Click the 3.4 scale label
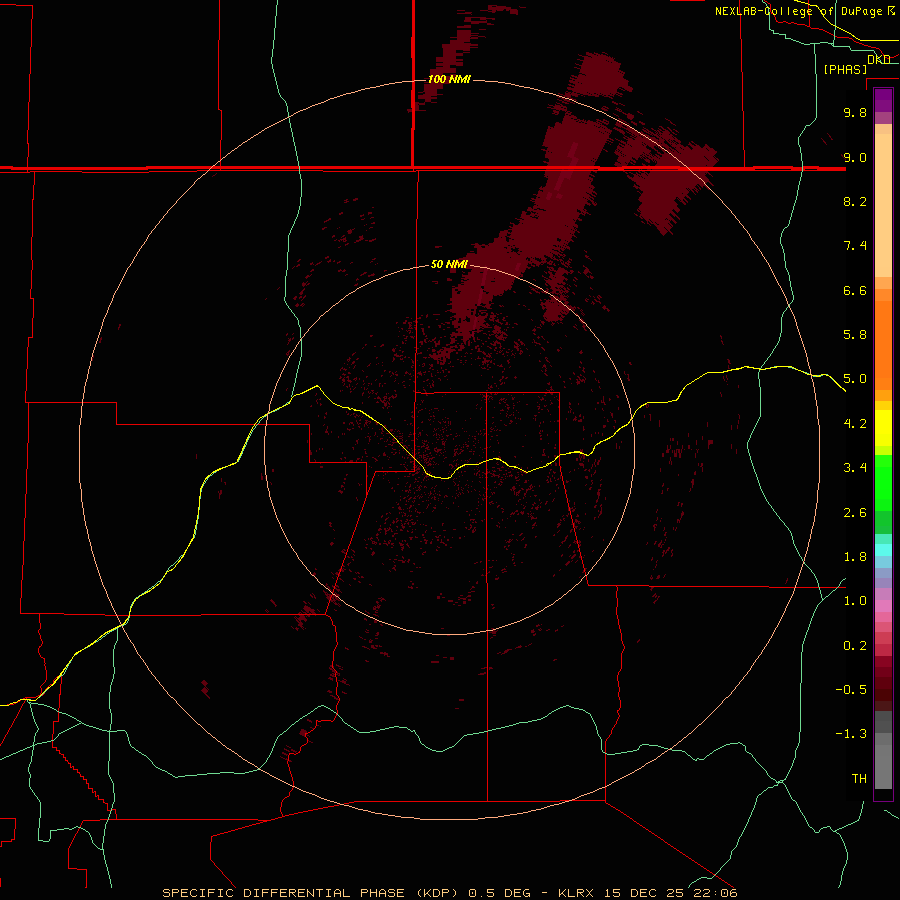The image size is (900, 900). click(855, 468)
